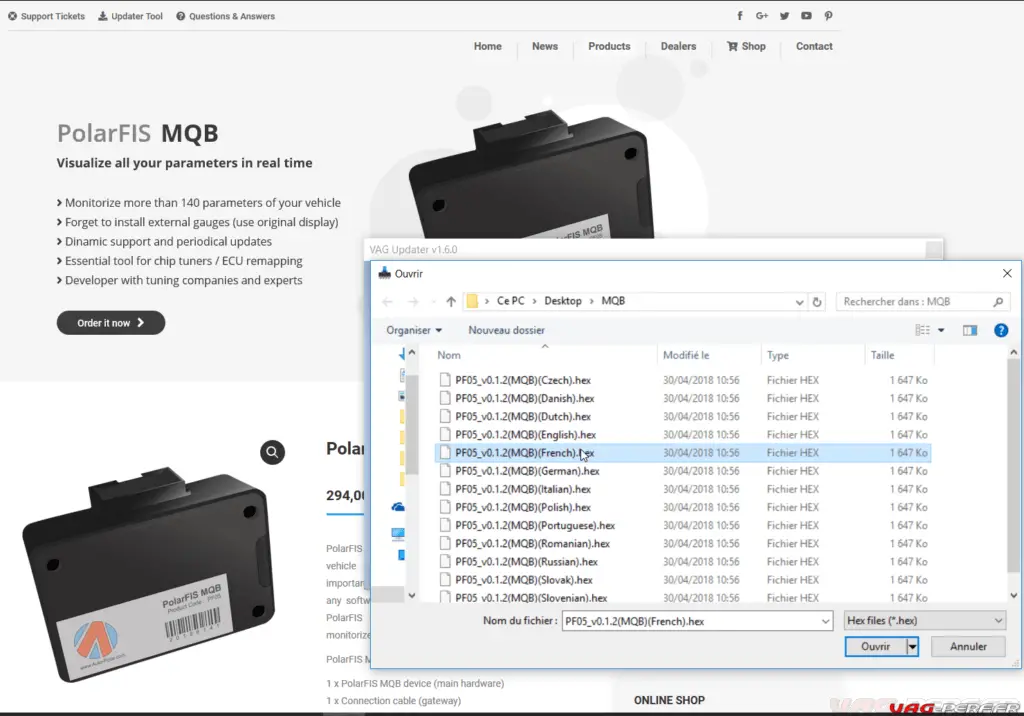Click the Refresh icon beside address bar
Viewport: 1024px width, 716px height.
817,302
